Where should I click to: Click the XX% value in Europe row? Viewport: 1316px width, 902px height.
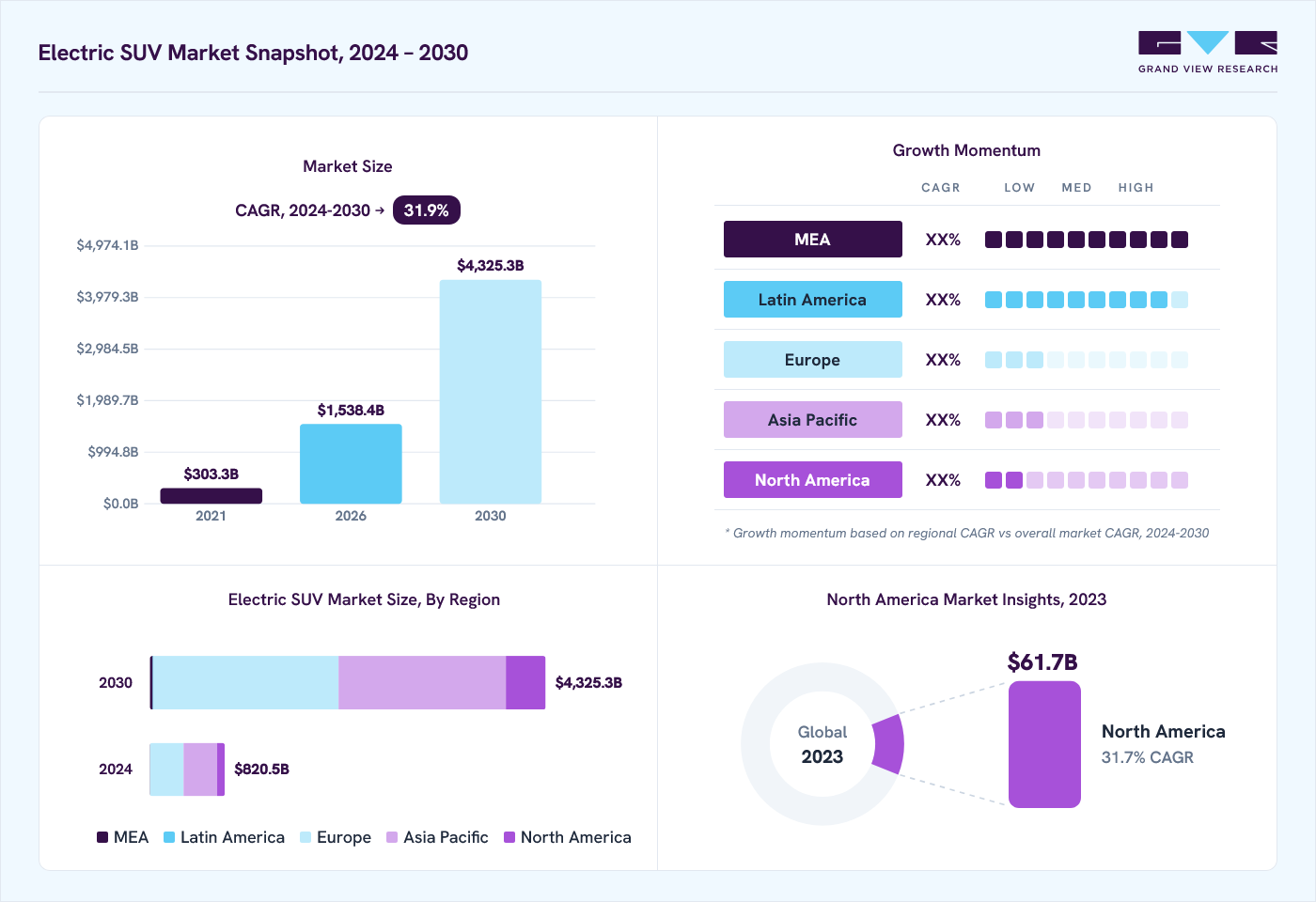(x=943, y=360)
